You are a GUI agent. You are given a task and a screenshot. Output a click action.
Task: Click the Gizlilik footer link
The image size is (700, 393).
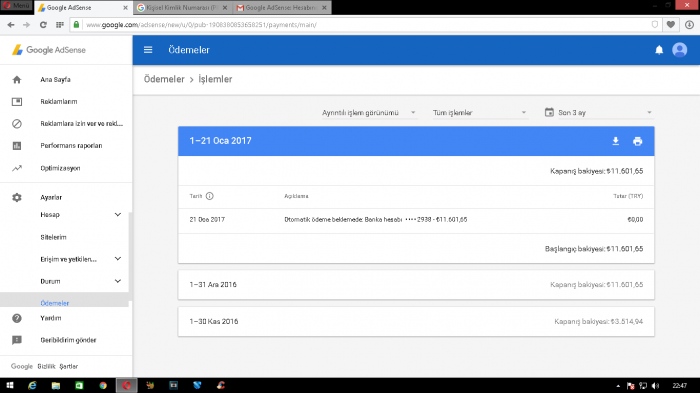coord(46,366)
